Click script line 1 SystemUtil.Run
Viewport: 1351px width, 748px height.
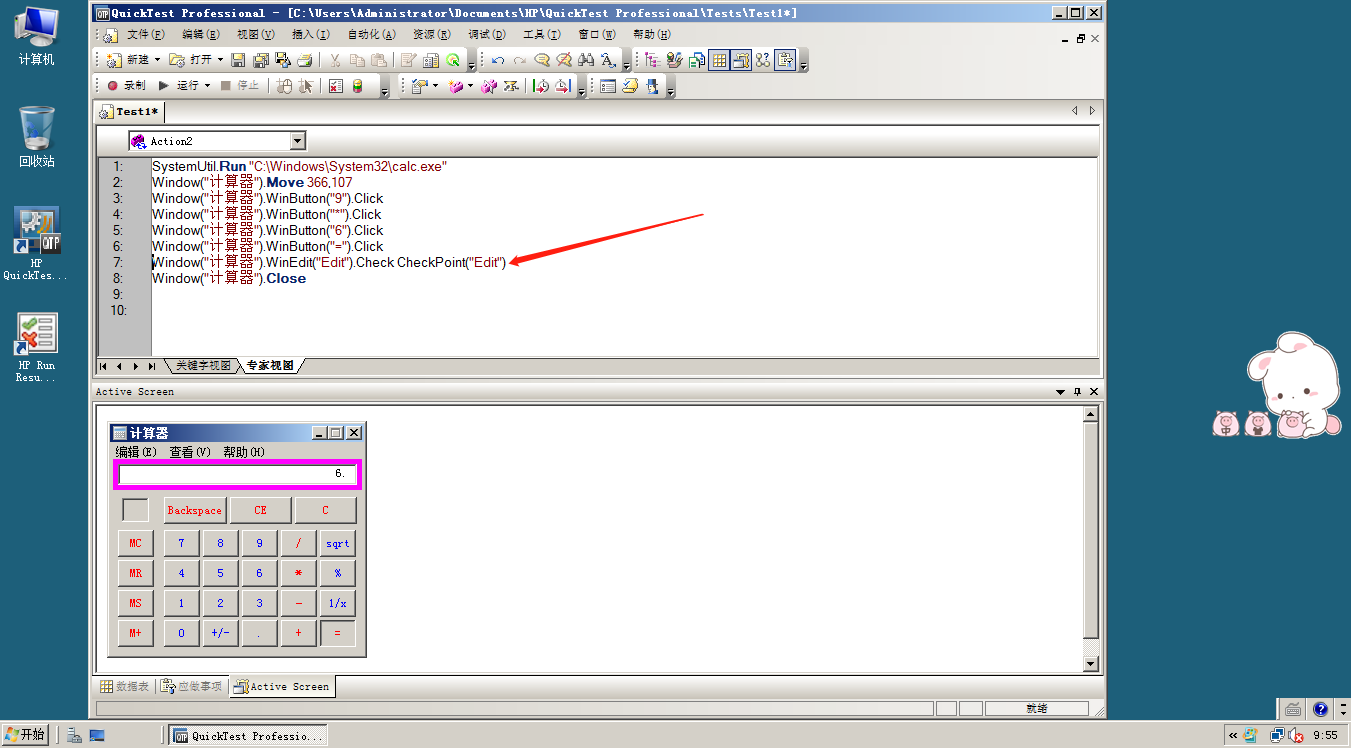[299, 166]
